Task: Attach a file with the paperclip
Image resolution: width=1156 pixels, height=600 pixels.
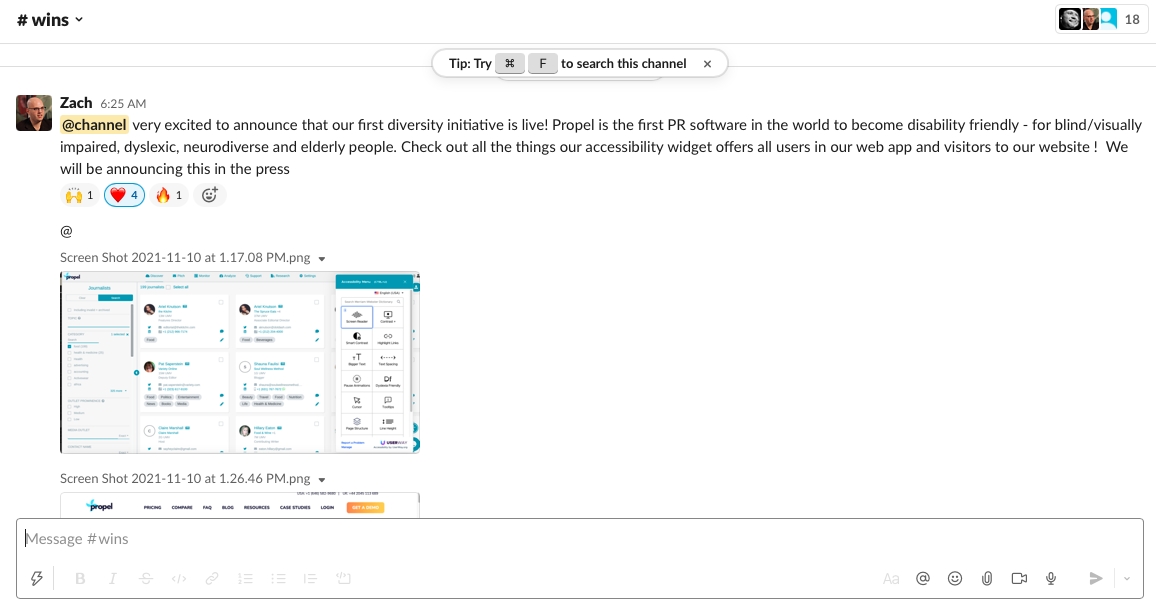Action: (986, 579)
